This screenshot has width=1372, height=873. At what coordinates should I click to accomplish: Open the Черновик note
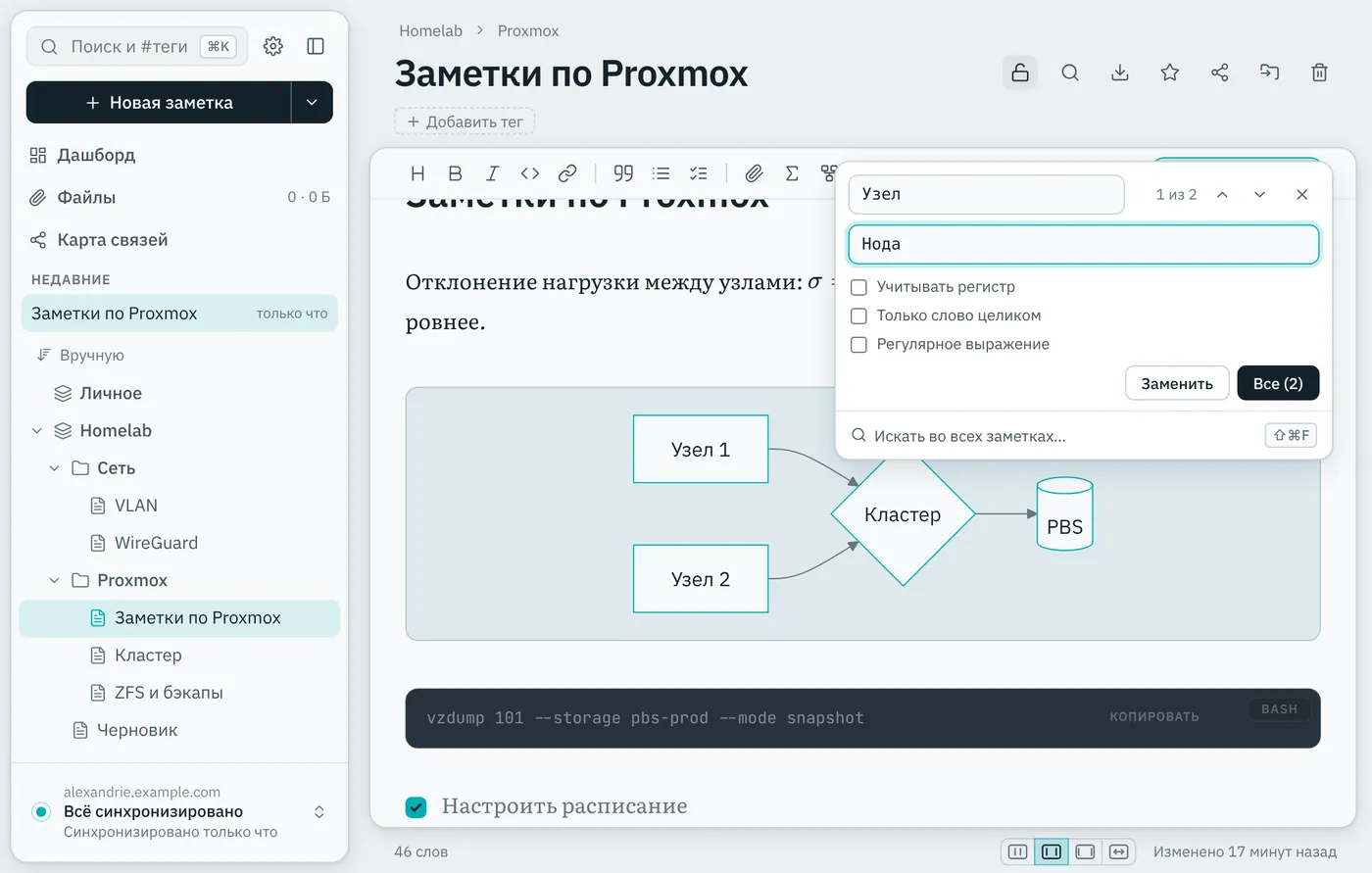[179, 730]
